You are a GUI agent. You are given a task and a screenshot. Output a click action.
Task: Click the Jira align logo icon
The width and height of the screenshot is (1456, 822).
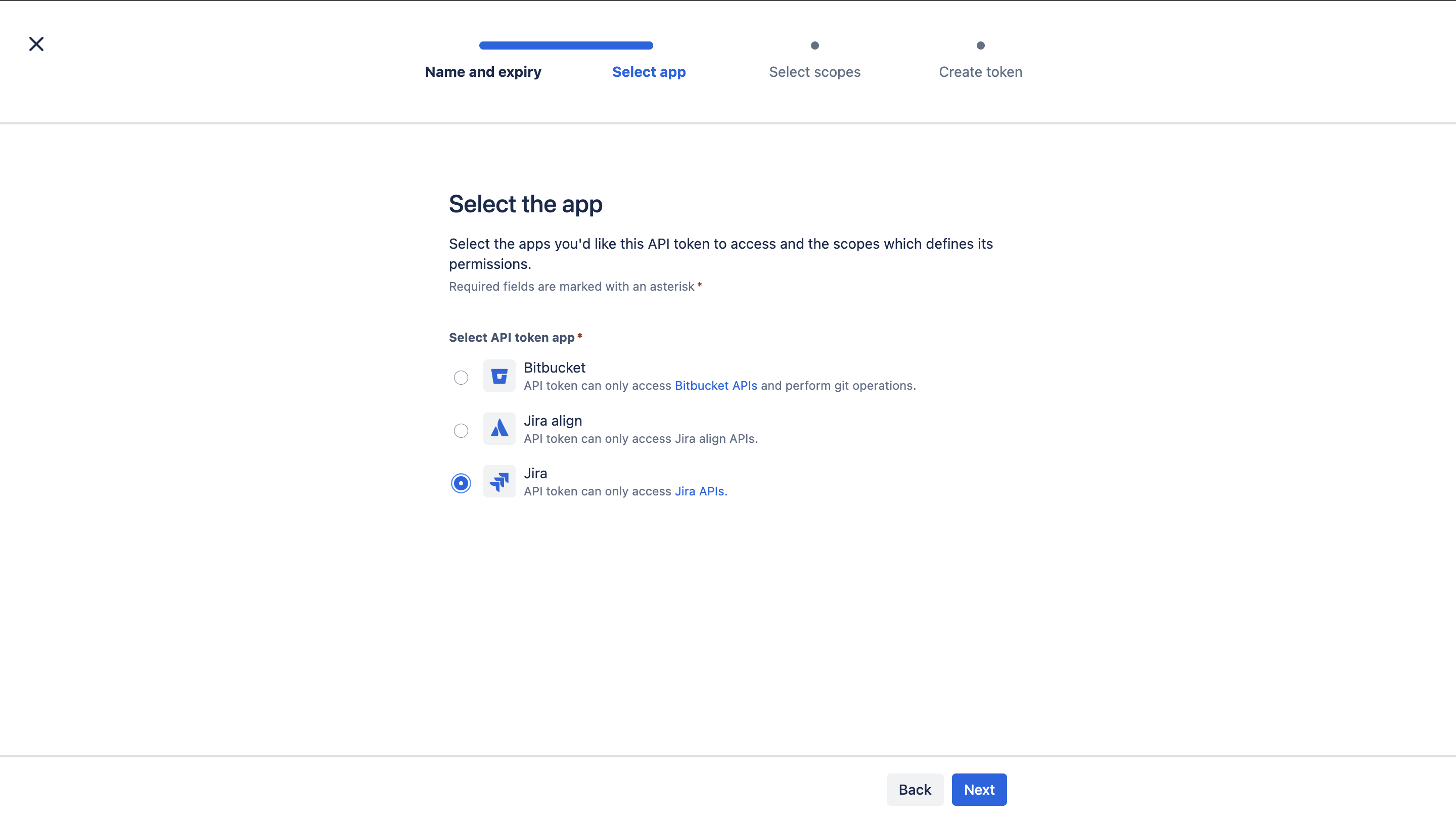tap(499, 429)
